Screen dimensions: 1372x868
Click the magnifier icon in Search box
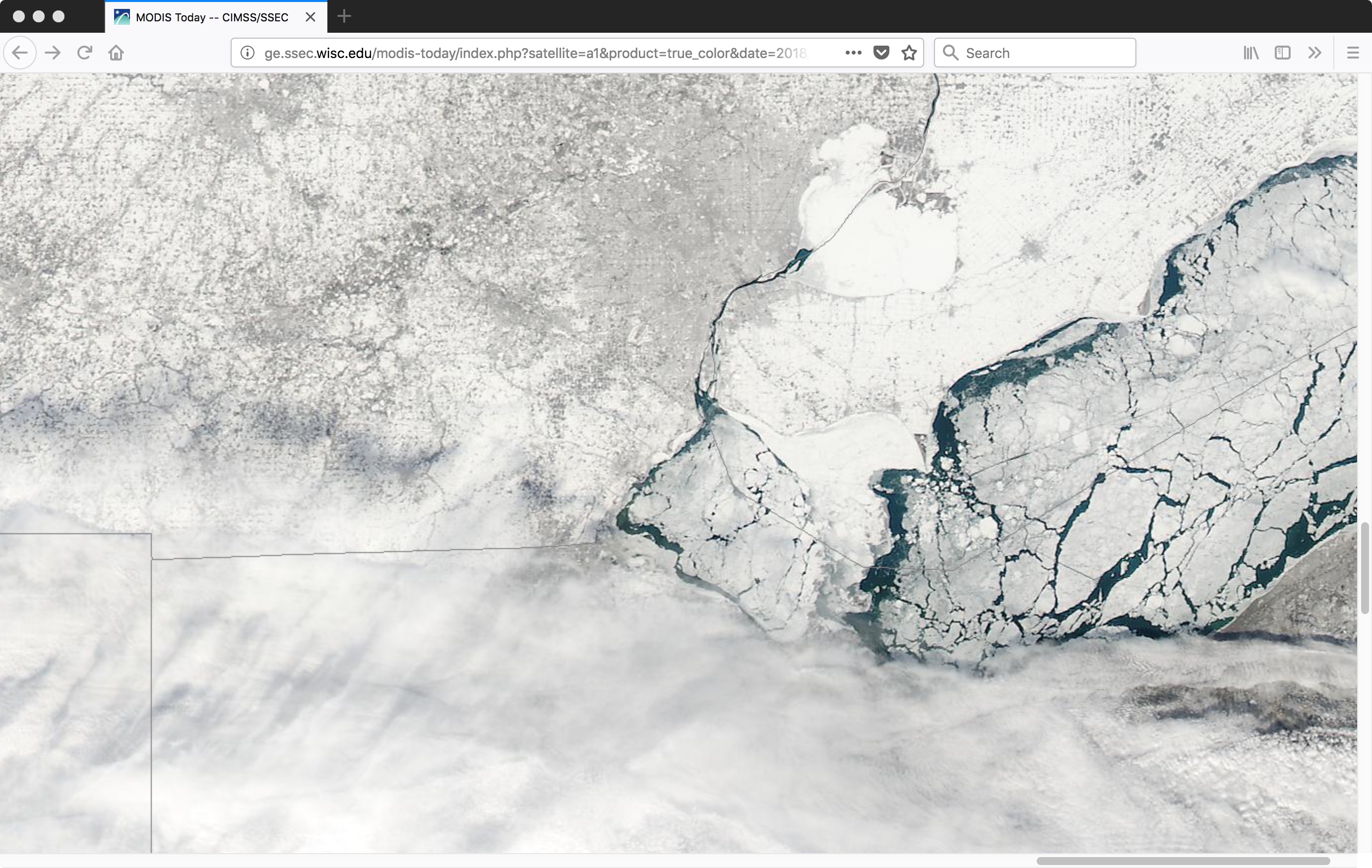pyautogui.click(x=950, y=53)
